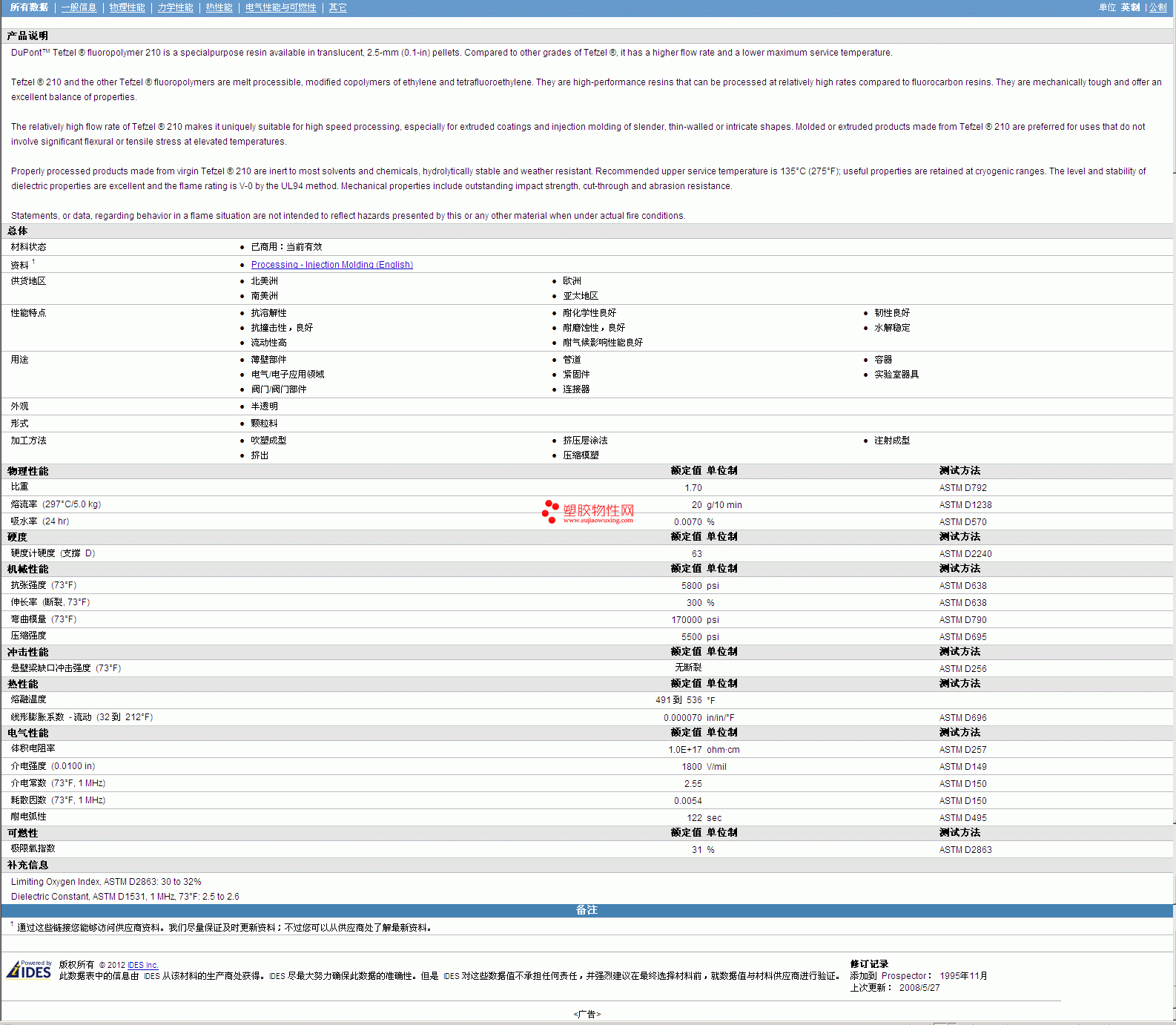
Task: Open Processing - Injection Molding (English) document
Action: tap(331, 265)
